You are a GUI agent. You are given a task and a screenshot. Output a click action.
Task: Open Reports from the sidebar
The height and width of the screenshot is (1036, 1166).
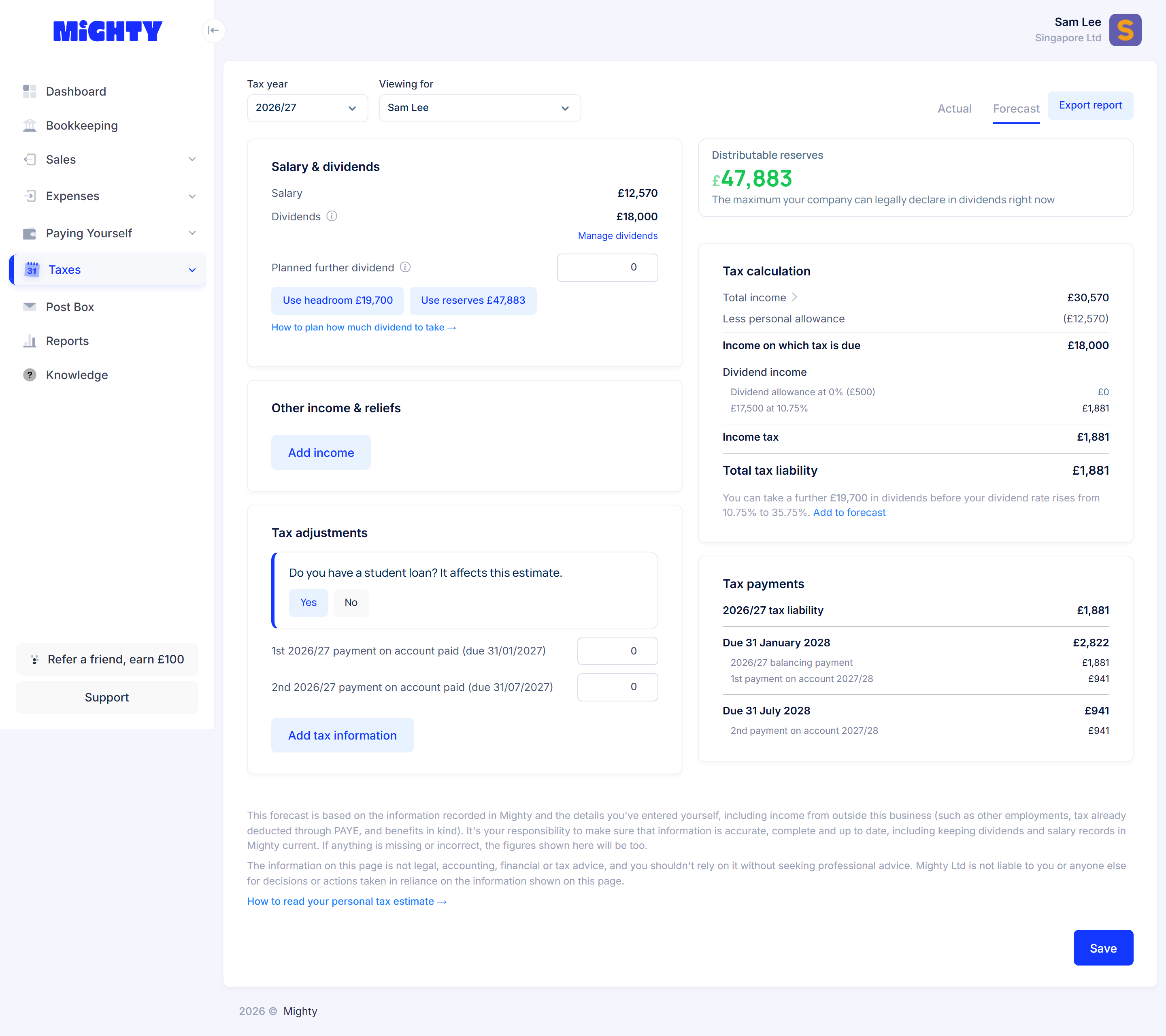pyautogui.click(x=67, y=341)
